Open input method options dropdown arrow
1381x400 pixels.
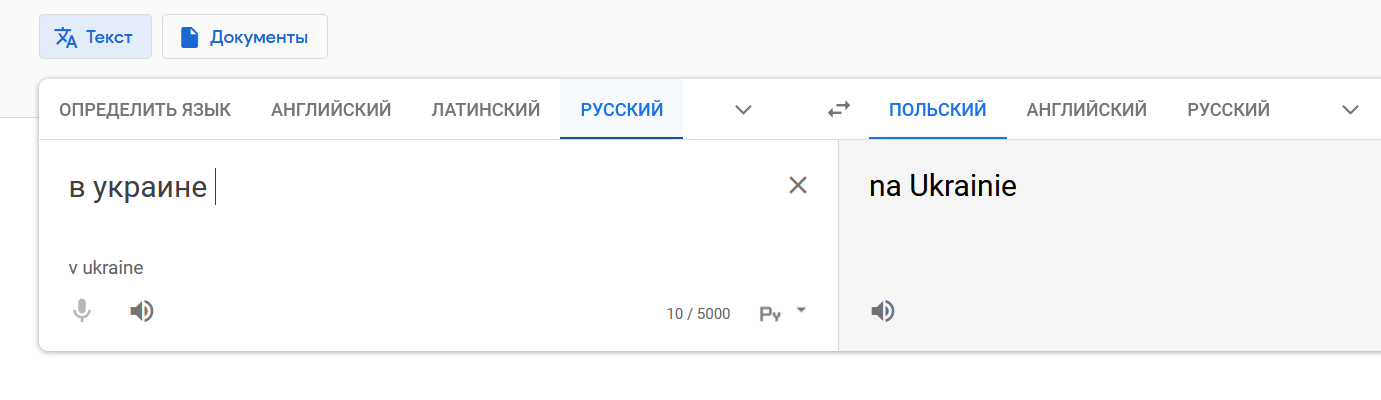point(801,311)
